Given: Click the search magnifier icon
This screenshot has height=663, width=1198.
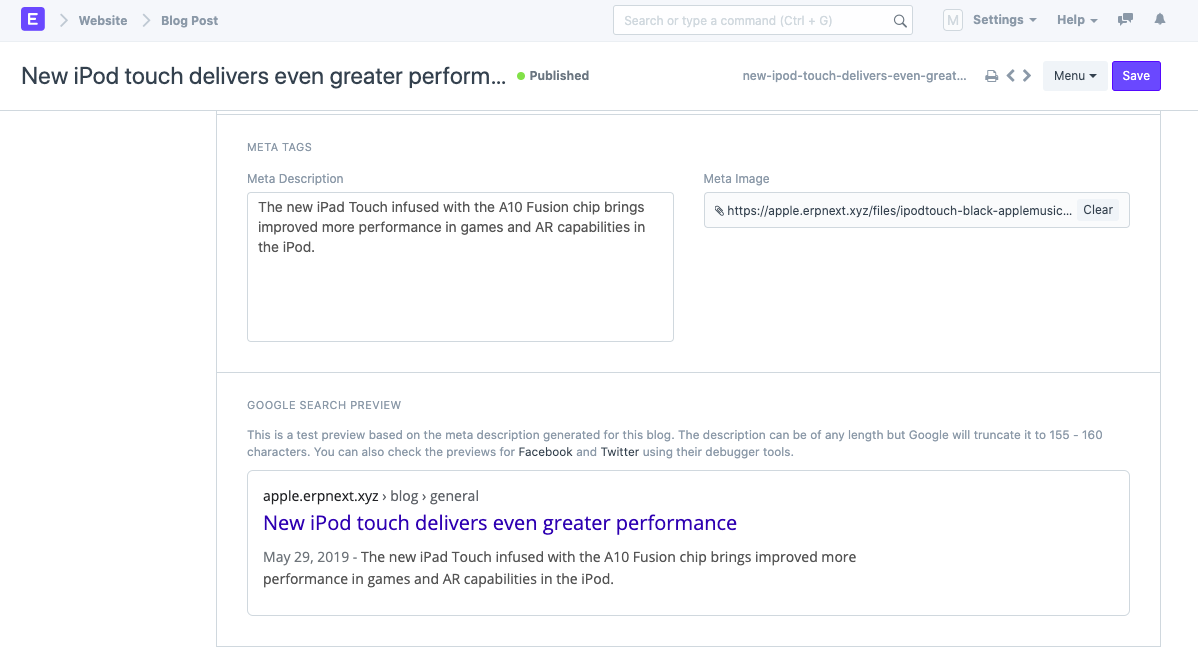Looking at the screenshot, I should point(899,19).
